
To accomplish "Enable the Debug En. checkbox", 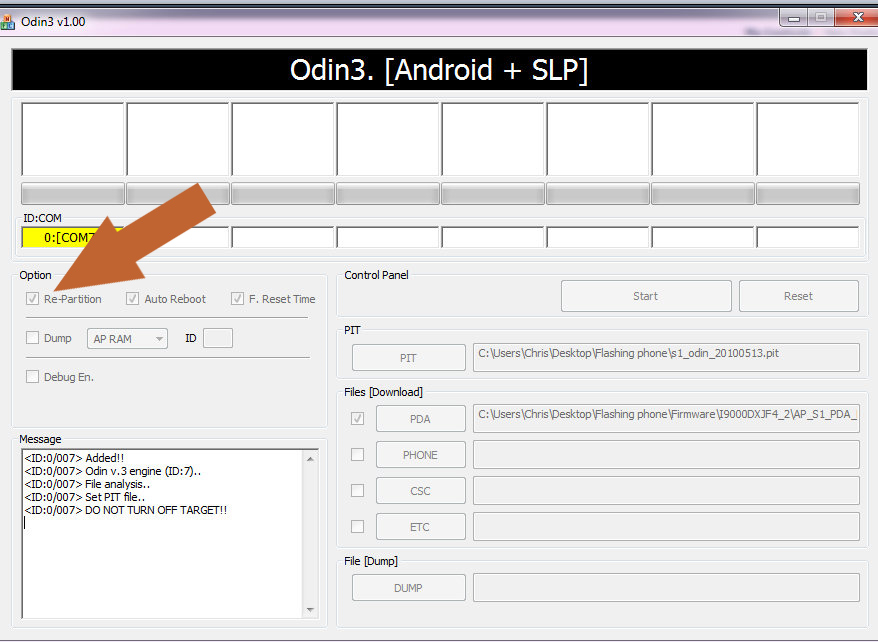I will [x=32, y=377].
